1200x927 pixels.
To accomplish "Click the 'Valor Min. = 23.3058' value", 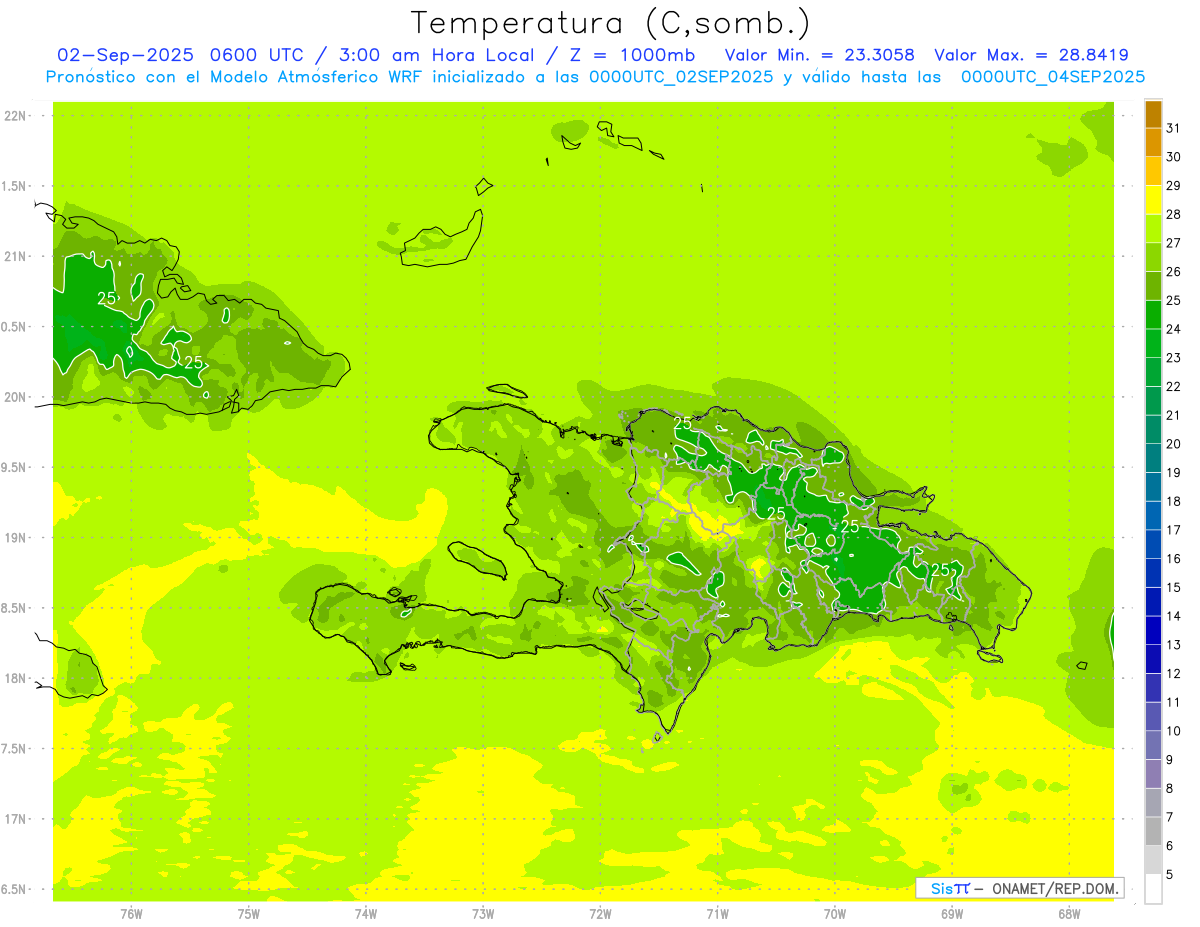I will (x=819, y=55).
